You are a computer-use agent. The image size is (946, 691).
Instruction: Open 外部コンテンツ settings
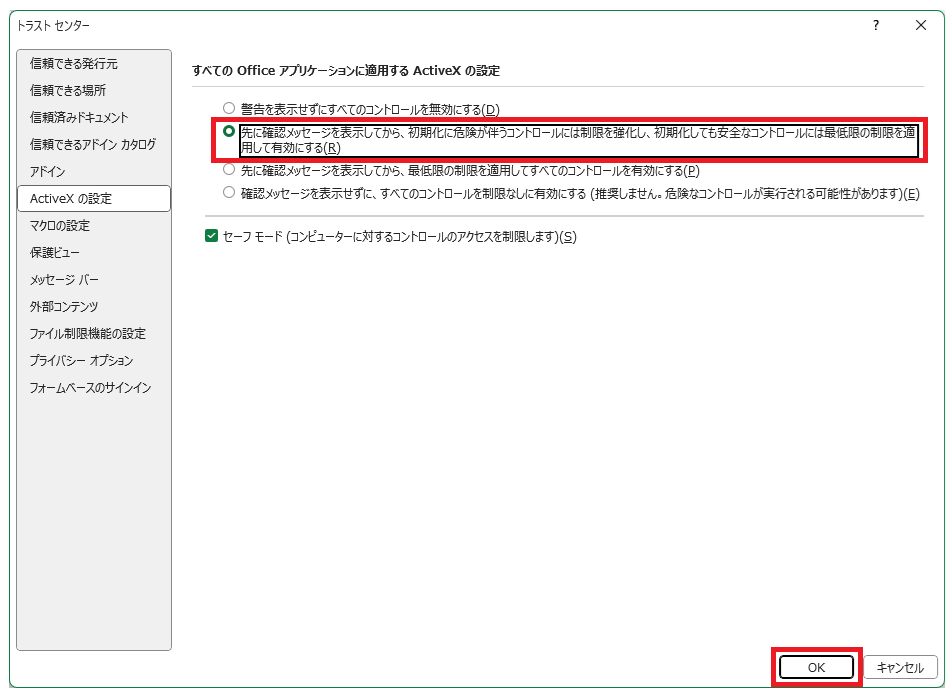click(x=64, y=307)
